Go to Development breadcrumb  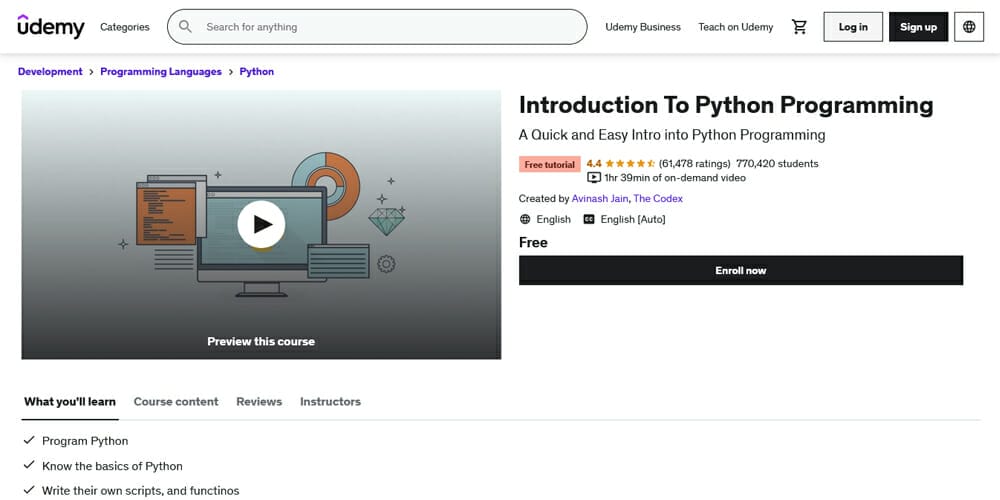[x=50, y=71]
